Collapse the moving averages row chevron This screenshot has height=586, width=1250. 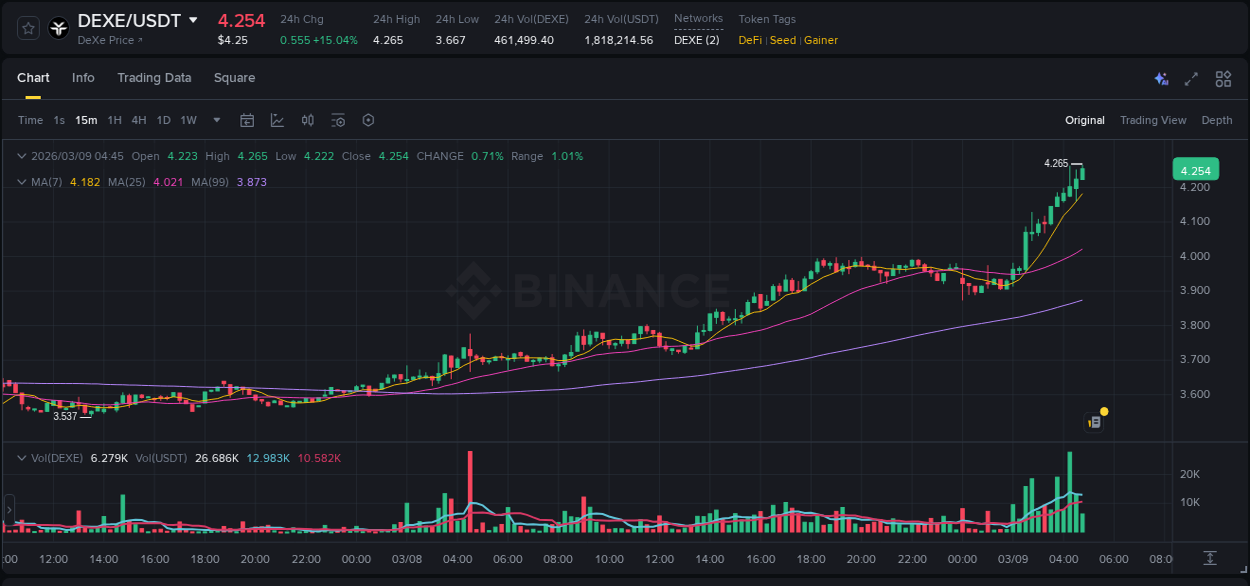tap(22, 182)
